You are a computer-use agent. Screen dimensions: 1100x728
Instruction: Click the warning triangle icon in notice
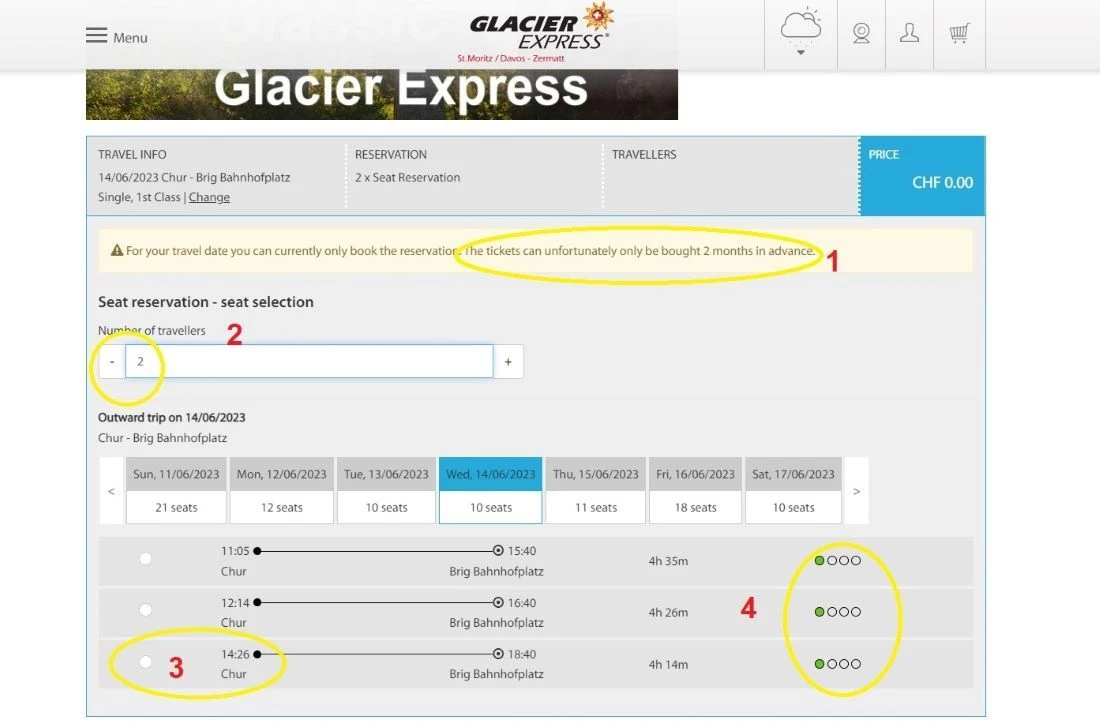tap(117, 250)
